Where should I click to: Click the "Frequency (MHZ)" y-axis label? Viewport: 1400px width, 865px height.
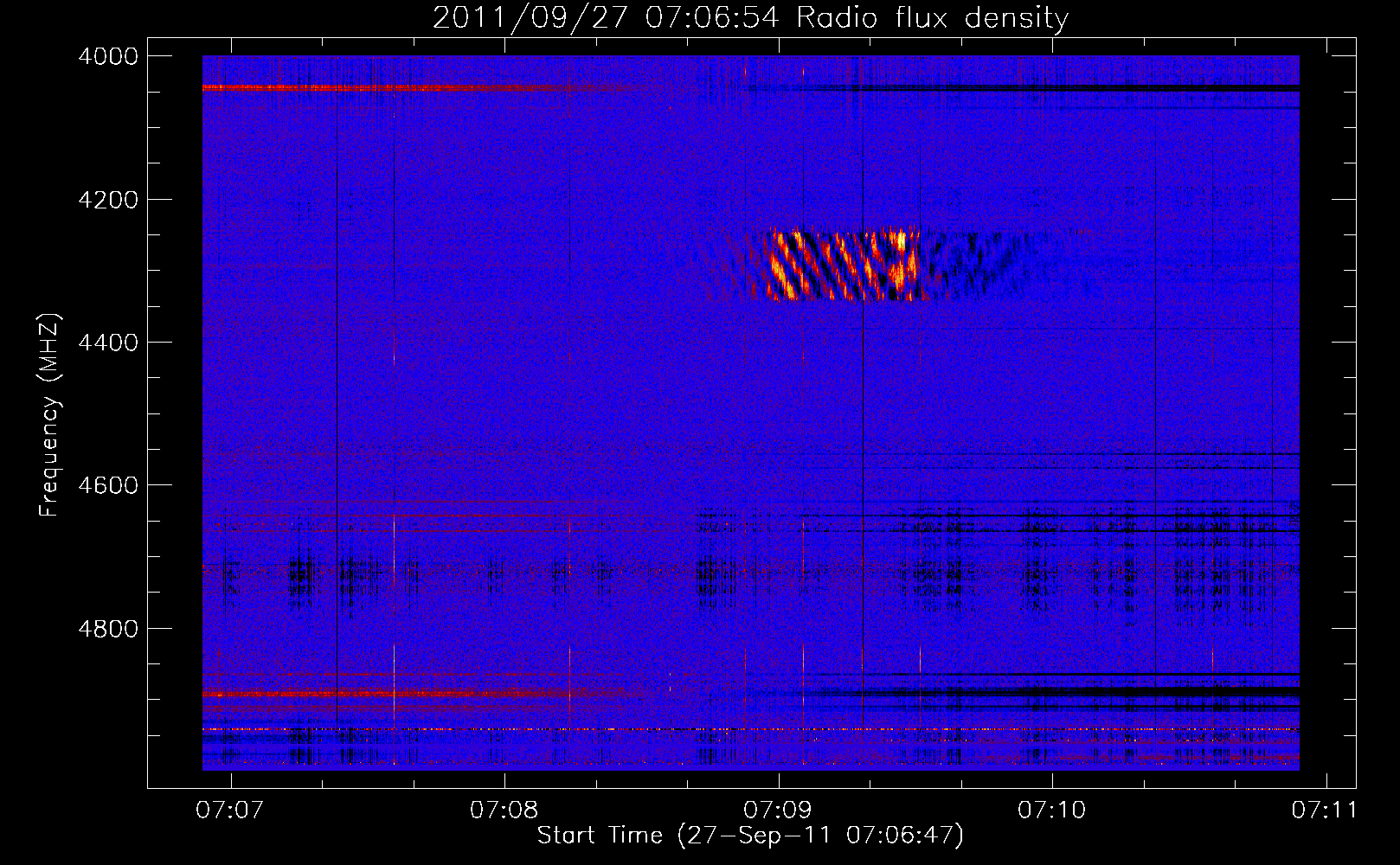[49, 415]
